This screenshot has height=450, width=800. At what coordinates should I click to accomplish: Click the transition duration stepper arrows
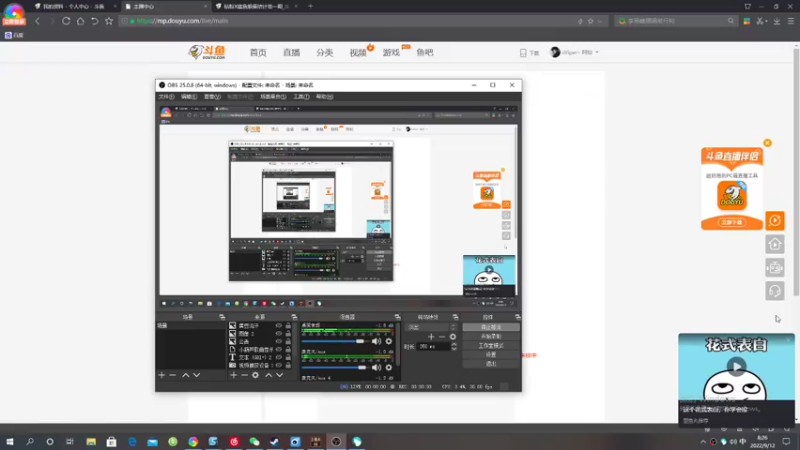coord(454,346)
